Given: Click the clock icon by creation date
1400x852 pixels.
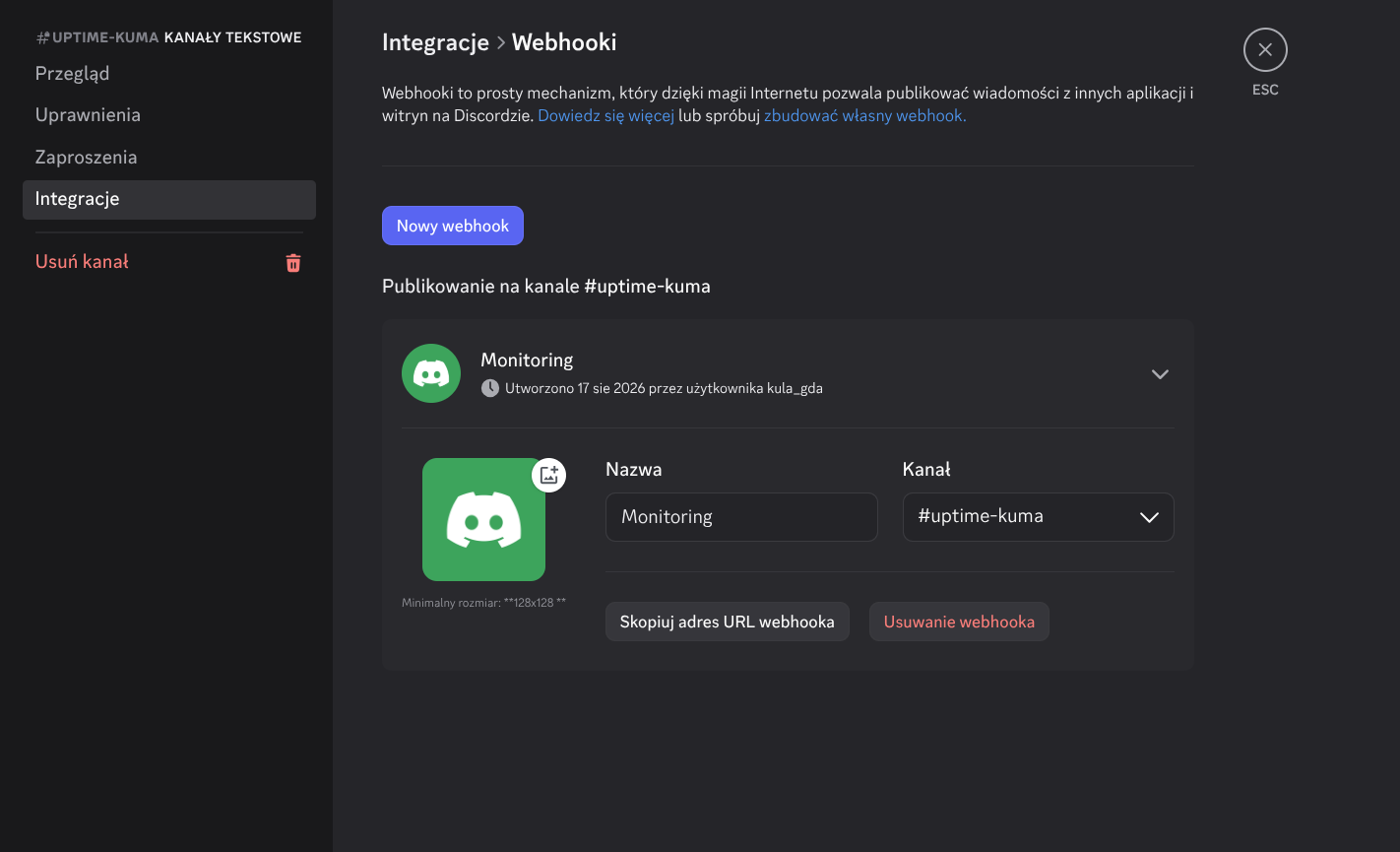Looking at the screenshot, I should point(490,388).
